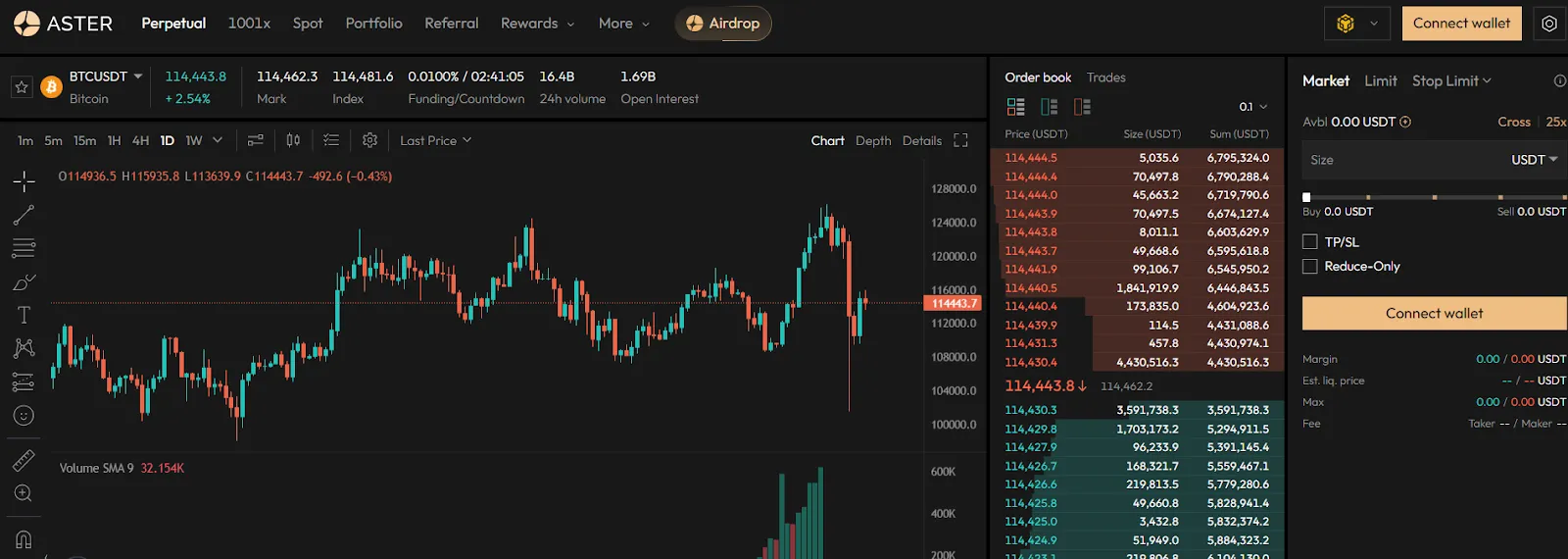1568x559 pixels.
Task: Open the Last Price dropdown
Action: tap(436, 140)
